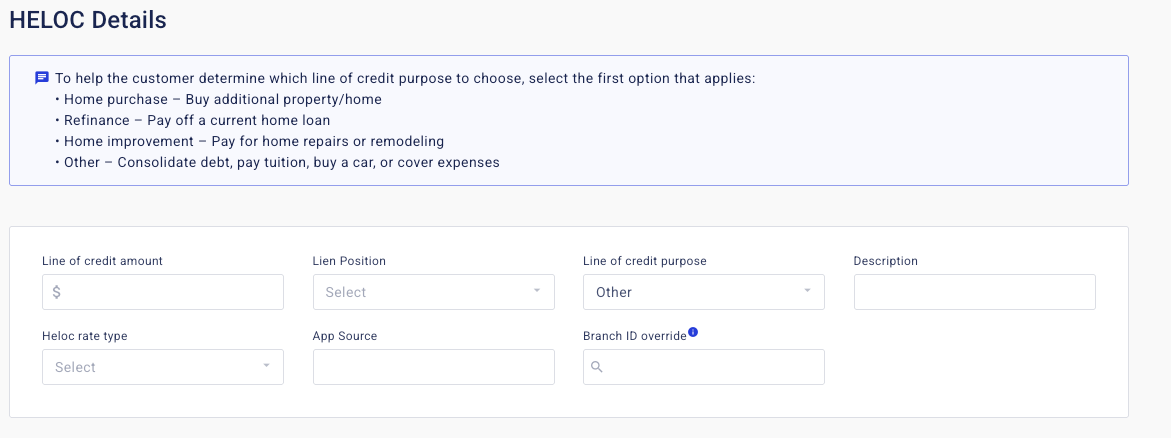Click the Branch ID override search field
The width and height of the screenshot is (1171, 438).
coord(712,367)
